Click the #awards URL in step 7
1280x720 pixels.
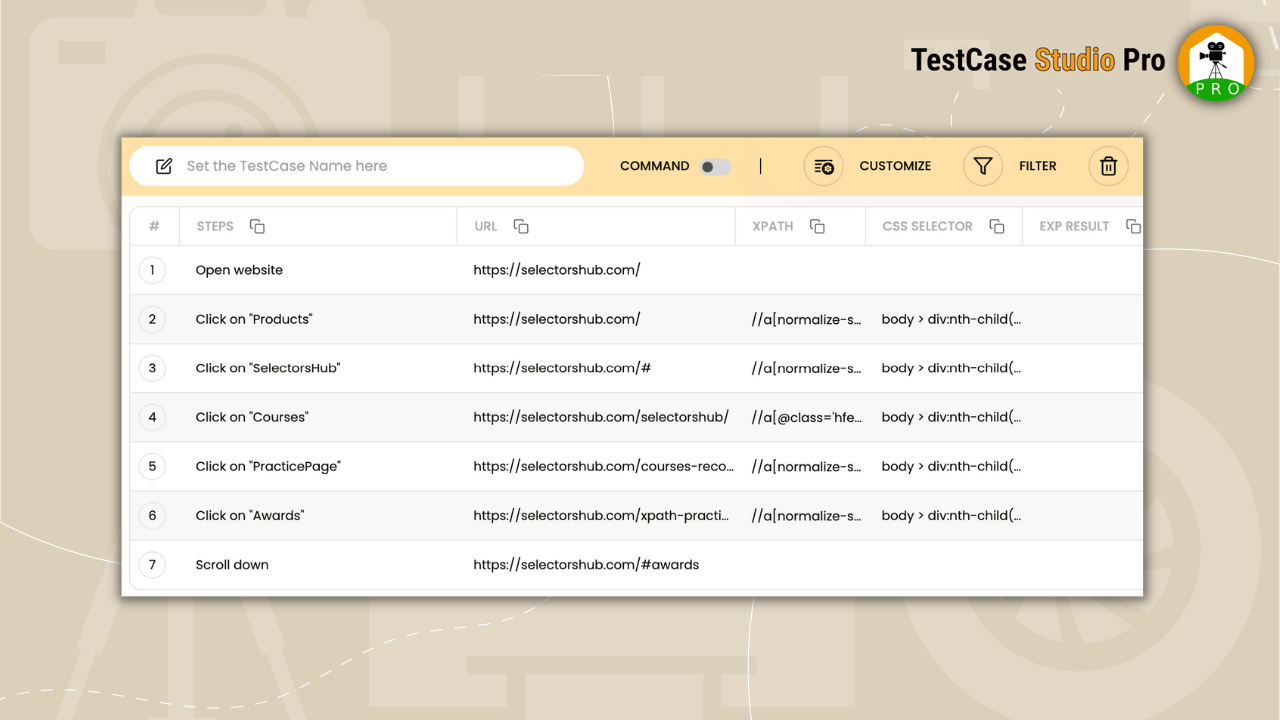pyautogui.click(x=586, y=564)
